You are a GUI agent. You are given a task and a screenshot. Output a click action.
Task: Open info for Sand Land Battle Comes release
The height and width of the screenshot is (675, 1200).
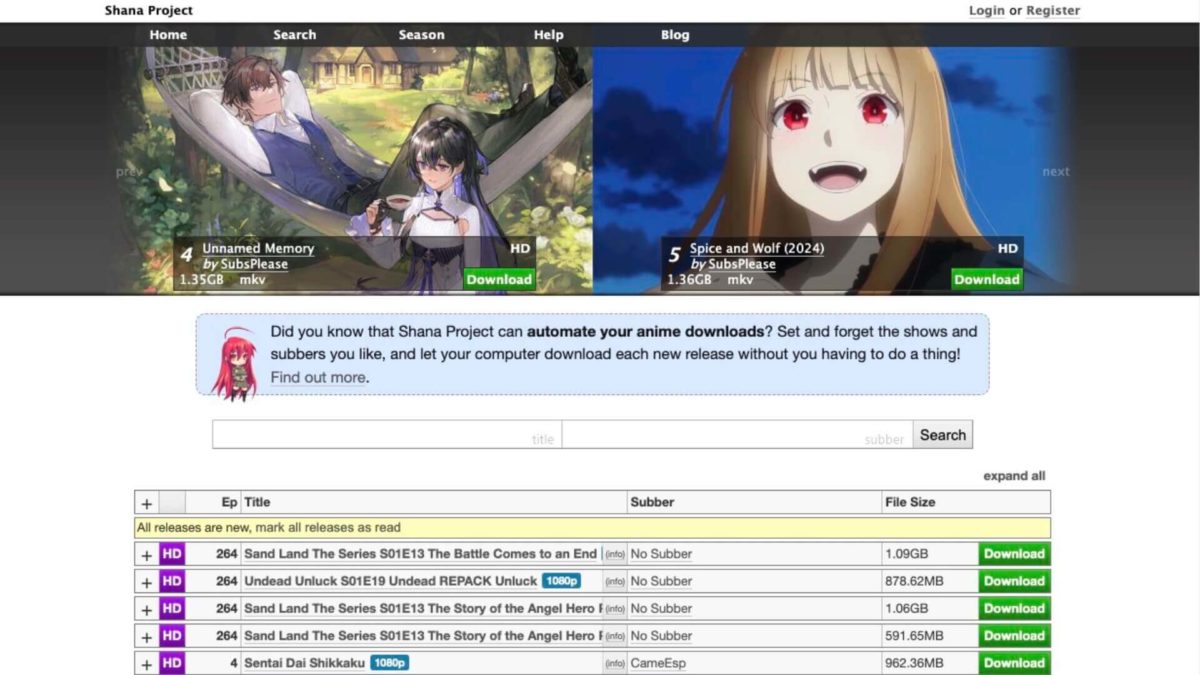[615, 554]
